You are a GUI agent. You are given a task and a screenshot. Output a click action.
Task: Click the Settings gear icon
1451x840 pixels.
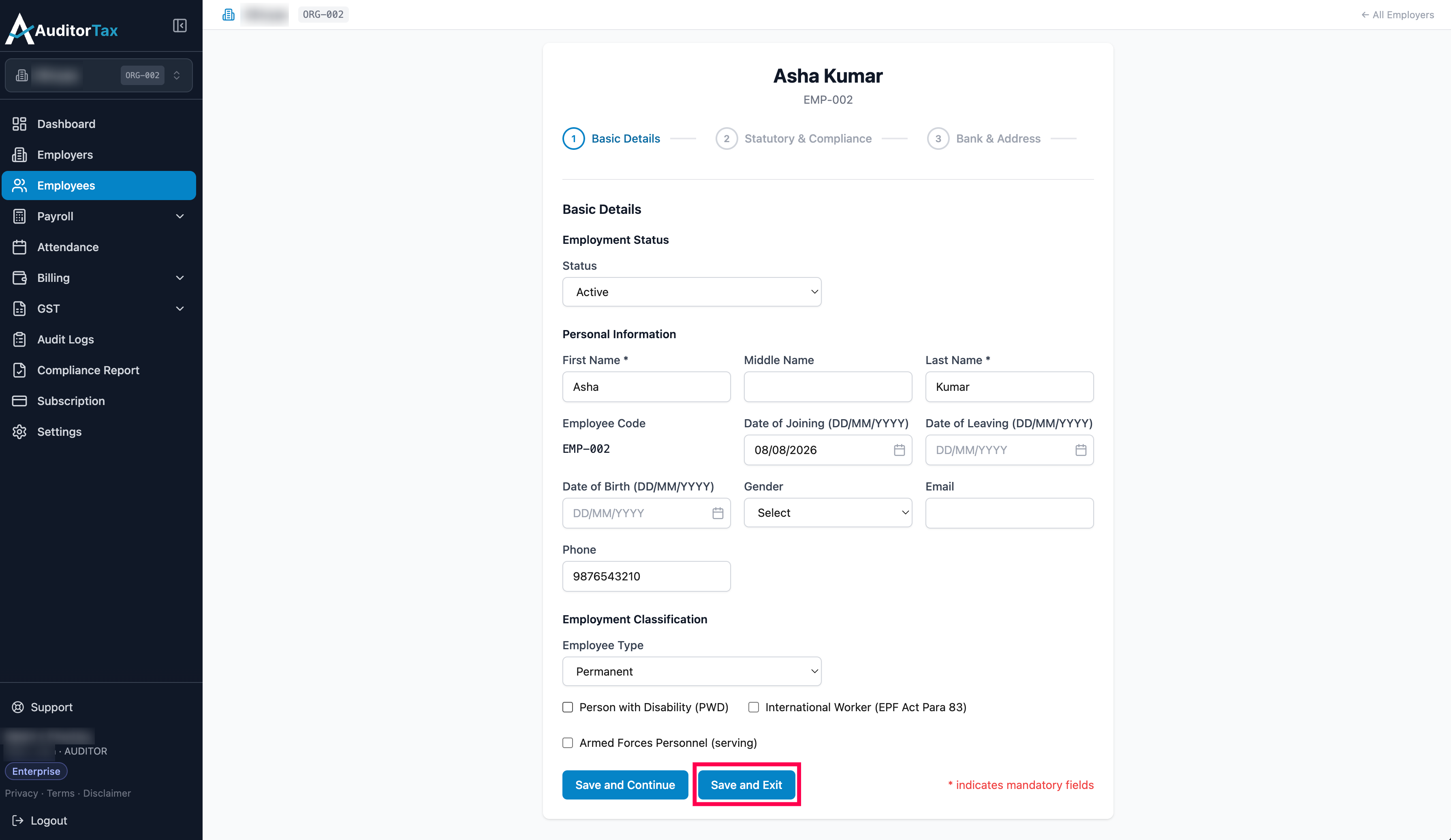coord(19,431)
